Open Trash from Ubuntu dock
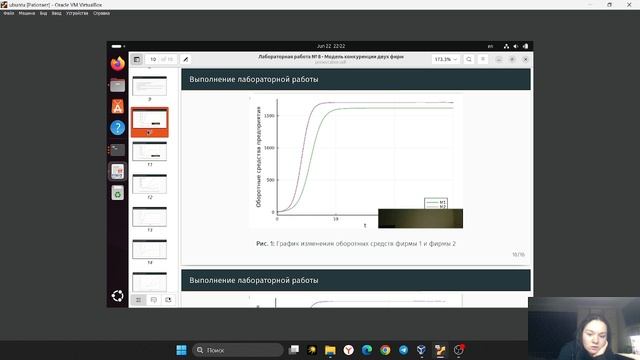 [x=118, y=193]
